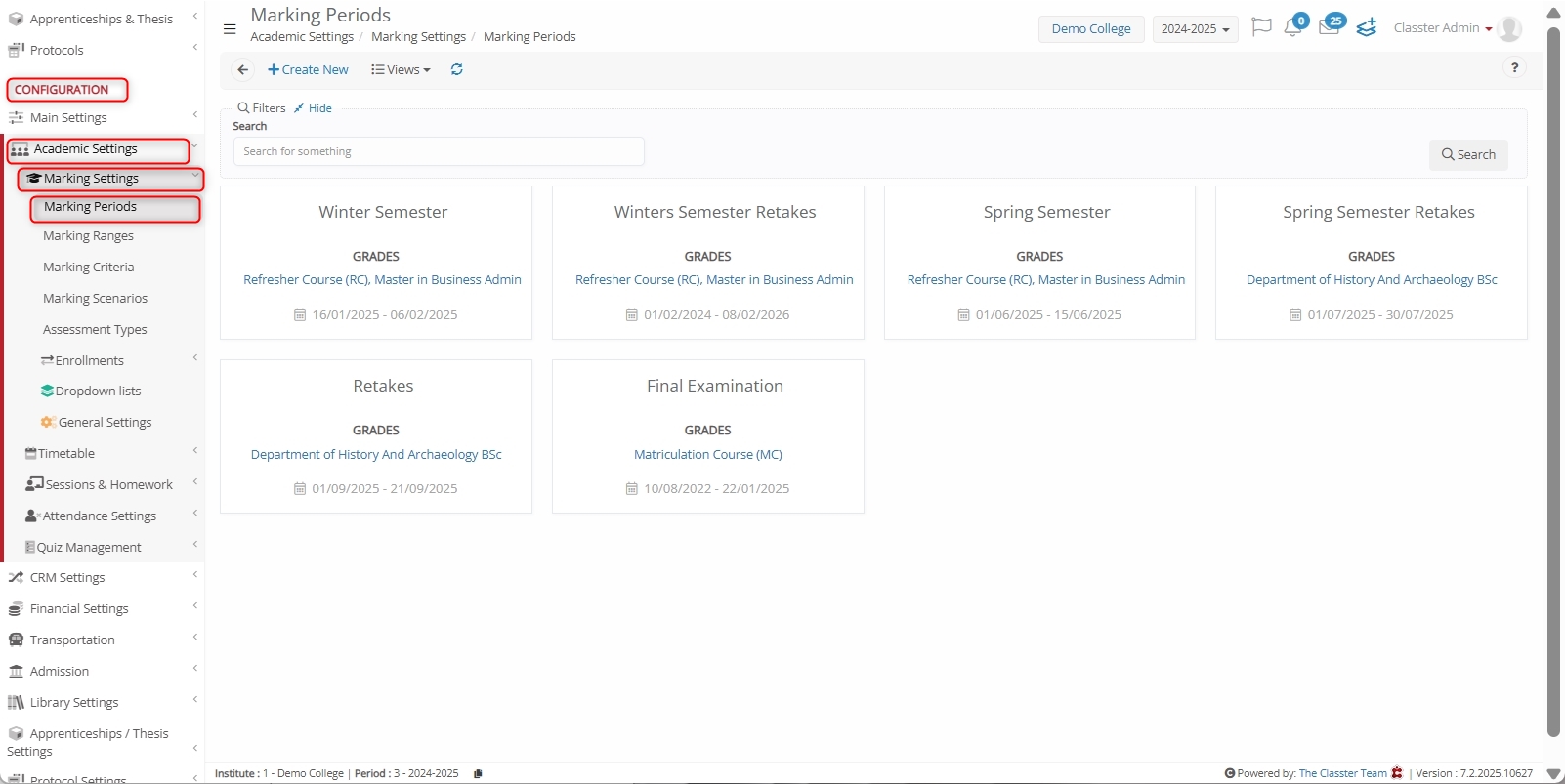Click the Main Settings sliders icon

click(16, 118)
